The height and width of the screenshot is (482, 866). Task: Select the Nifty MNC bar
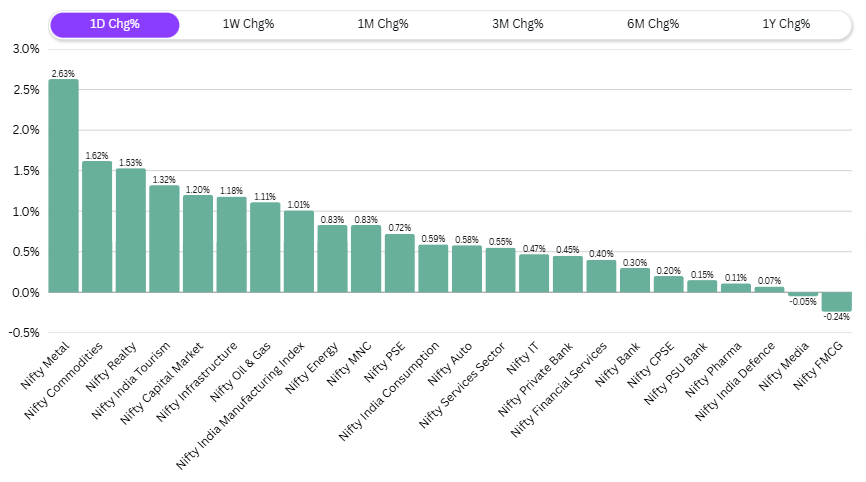coord(366,259)
